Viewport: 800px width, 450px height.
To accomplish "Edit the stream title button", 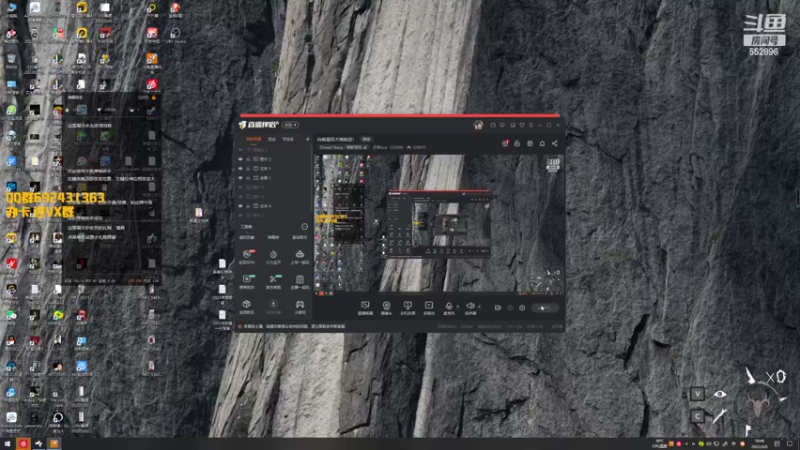I will pyautogui.click(x=366, y=139).
